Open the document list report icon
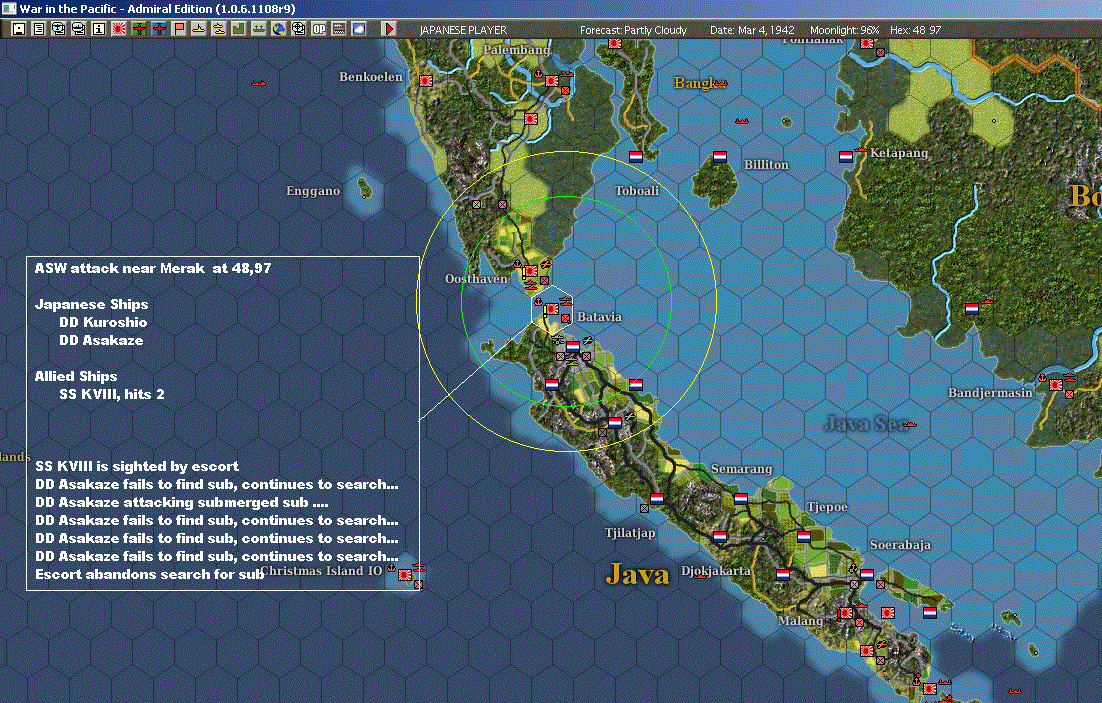Screen dimensions: 1102x703 (39, 29)
